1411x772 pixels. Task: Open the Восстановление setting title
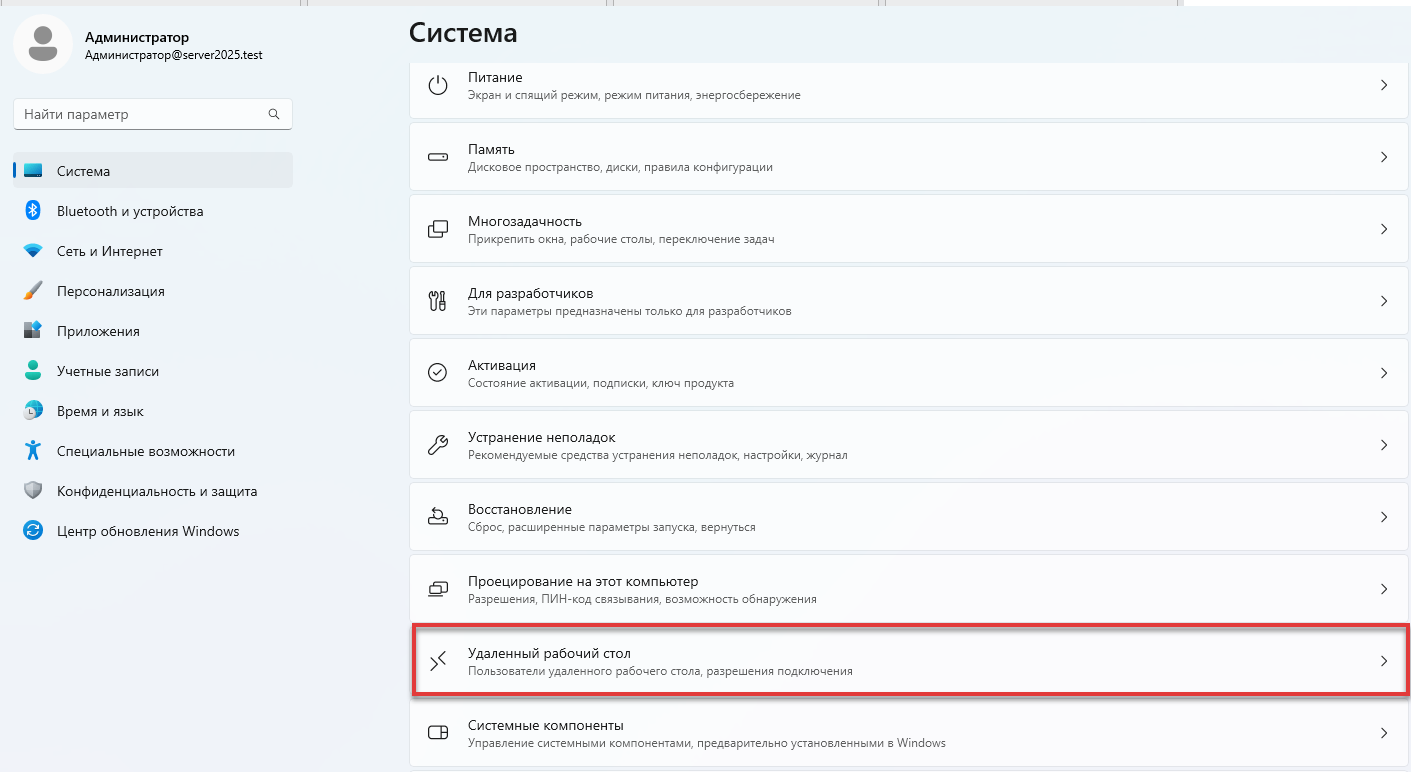[x=520, y=509]
